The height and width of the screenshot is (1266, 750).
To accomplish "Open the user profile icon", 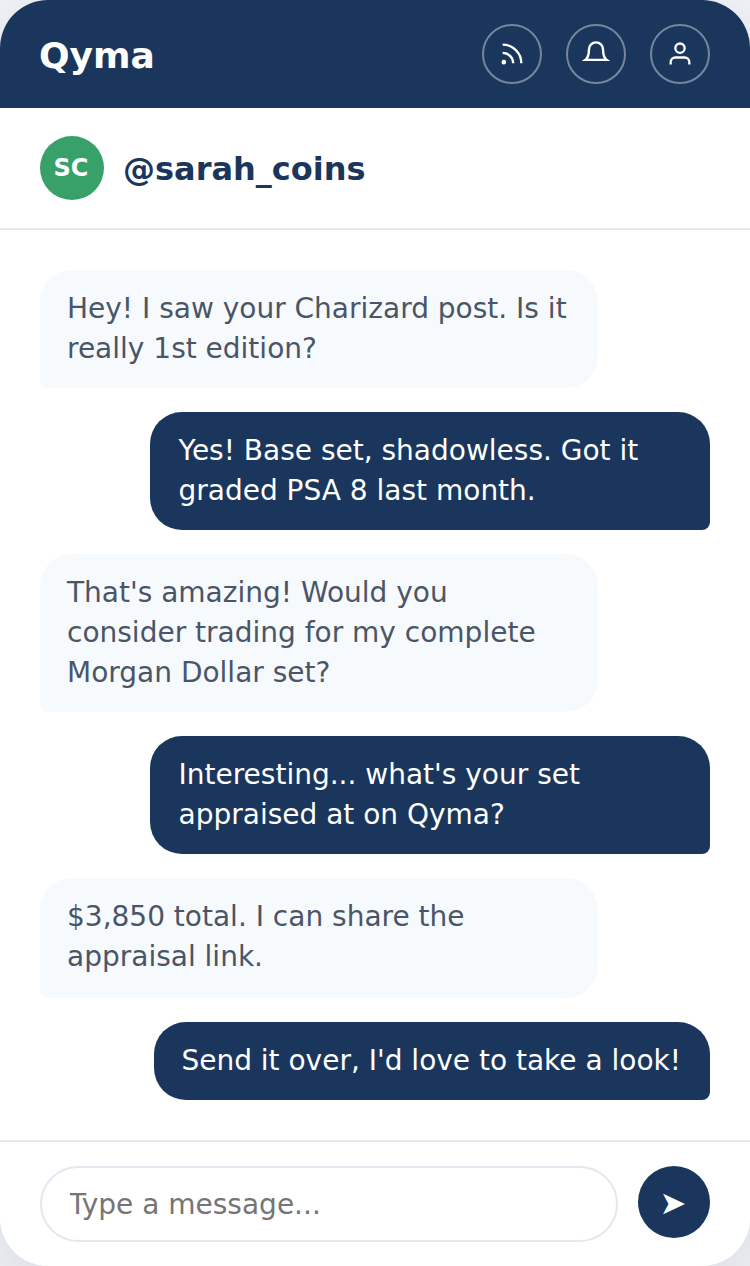I will tap(680, 54).
